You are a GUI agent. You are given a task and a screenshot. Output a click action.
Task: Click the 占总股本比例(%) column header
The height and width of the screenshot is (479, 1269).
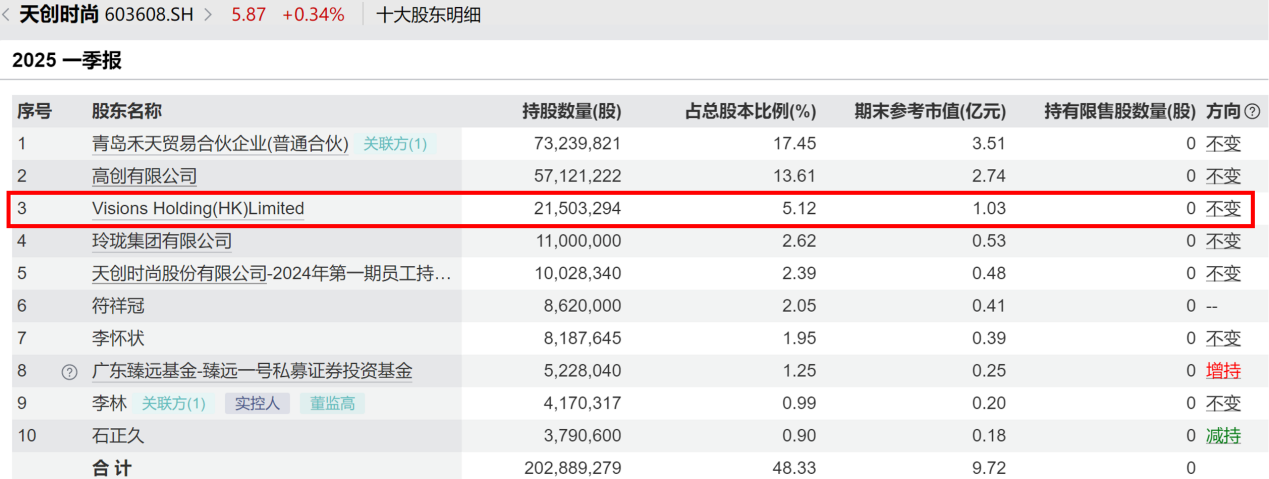[750, 112]
